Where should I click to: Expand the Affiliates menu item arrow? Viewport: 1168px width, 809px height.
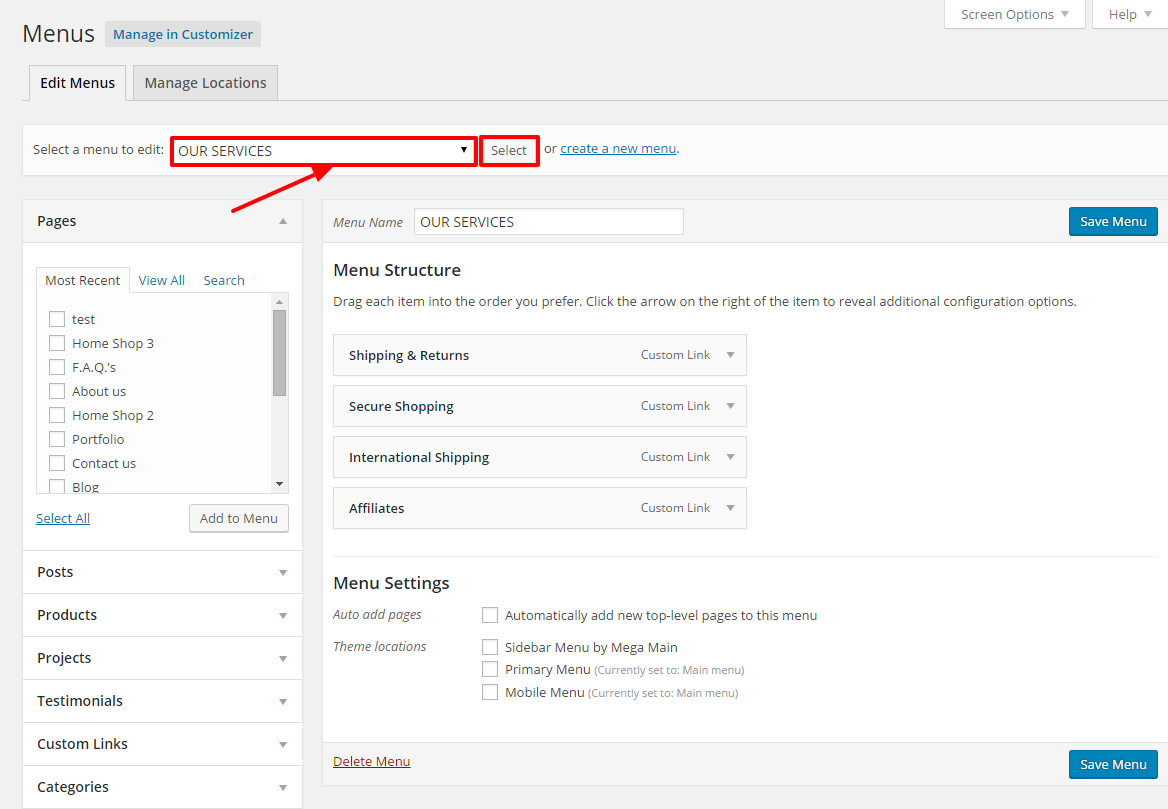pyautogui.click(x=730, y=508)
